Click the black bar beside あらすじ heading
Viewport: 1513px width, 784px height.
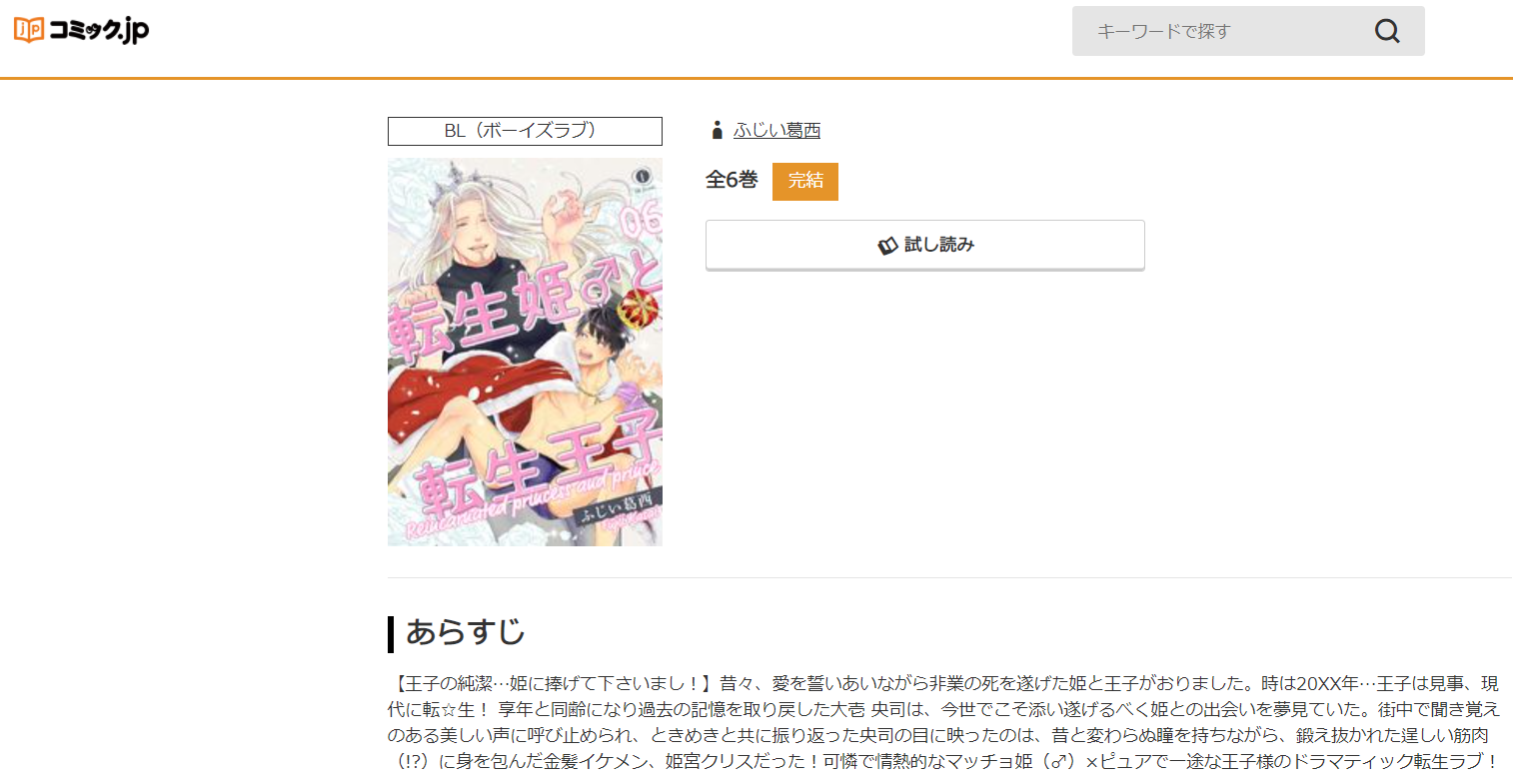tap(391, 634)
